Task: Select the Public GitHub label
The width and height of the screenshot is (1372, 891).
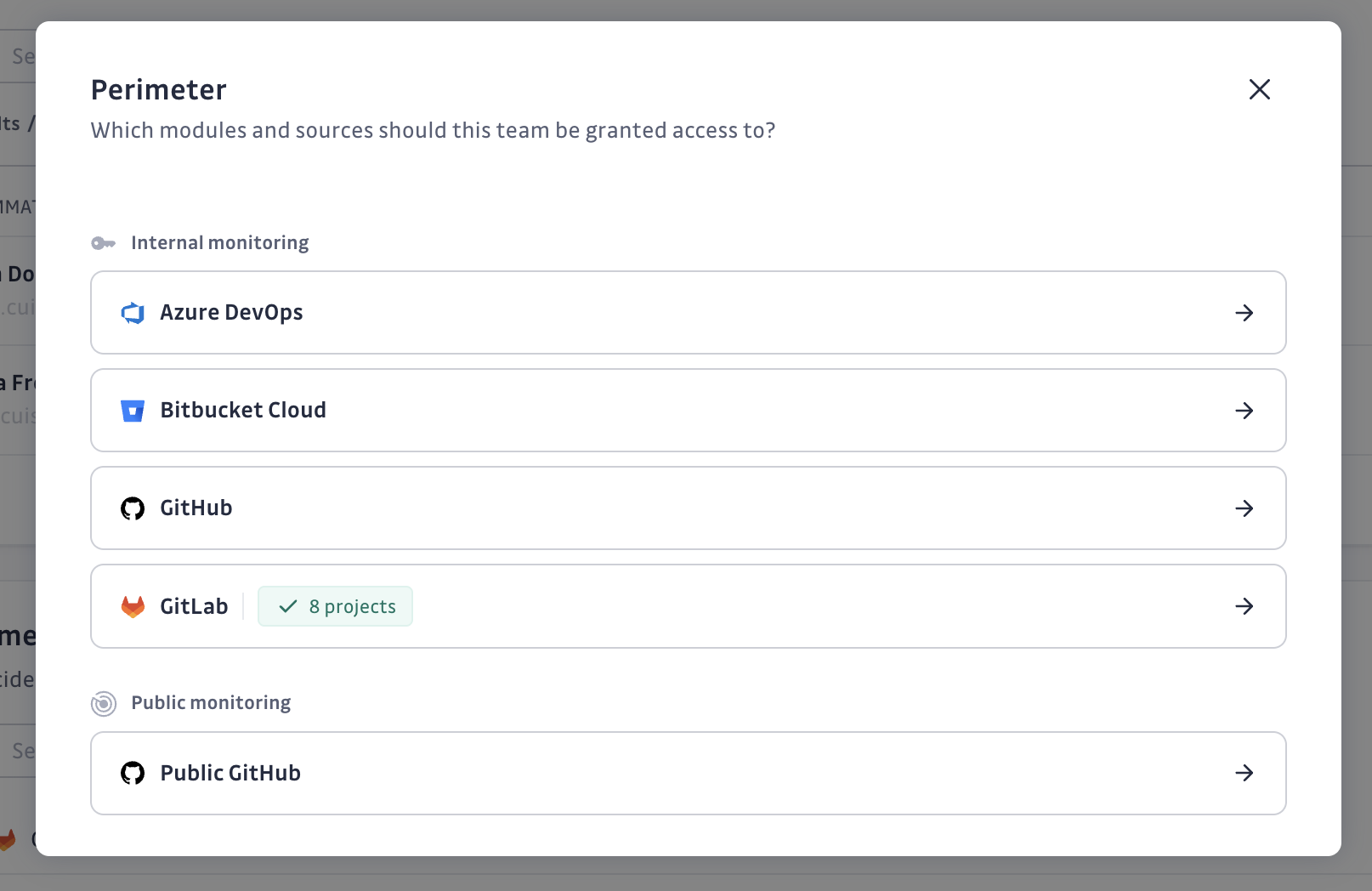Action: [x=230, y=773]
